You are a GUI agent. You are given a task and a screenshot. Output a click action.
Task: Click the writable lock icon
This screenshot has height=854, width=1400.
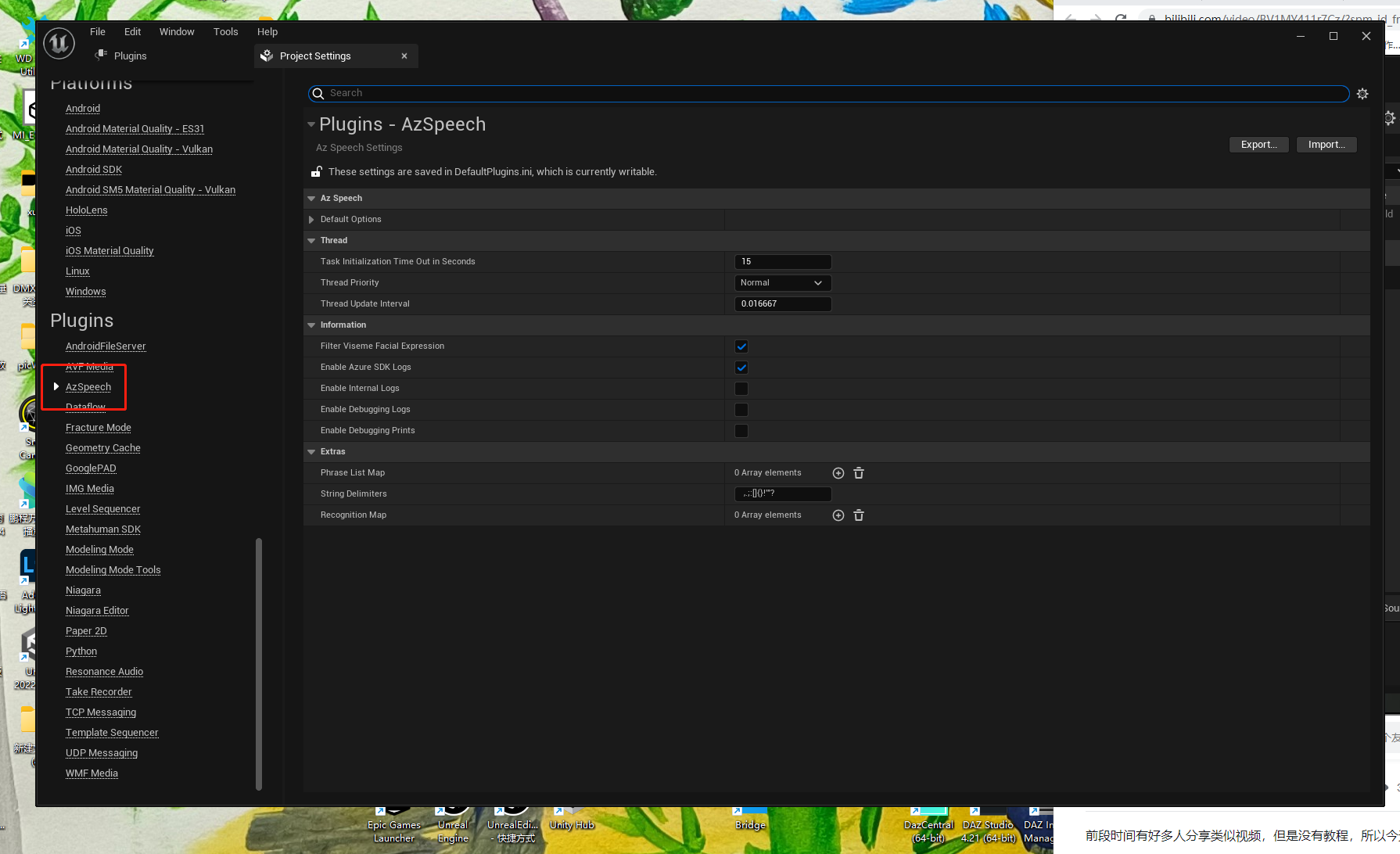pyautogui.click(x=317, y=172)
